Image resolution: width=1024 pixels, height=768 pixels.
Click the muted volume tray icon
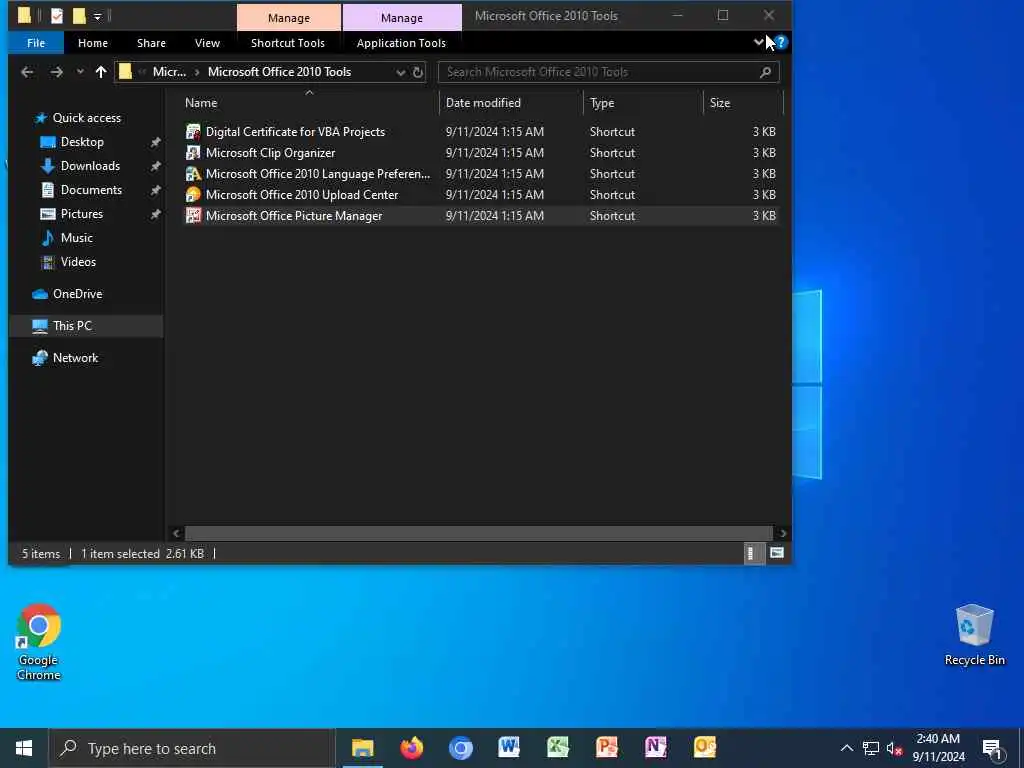point(894,748)
